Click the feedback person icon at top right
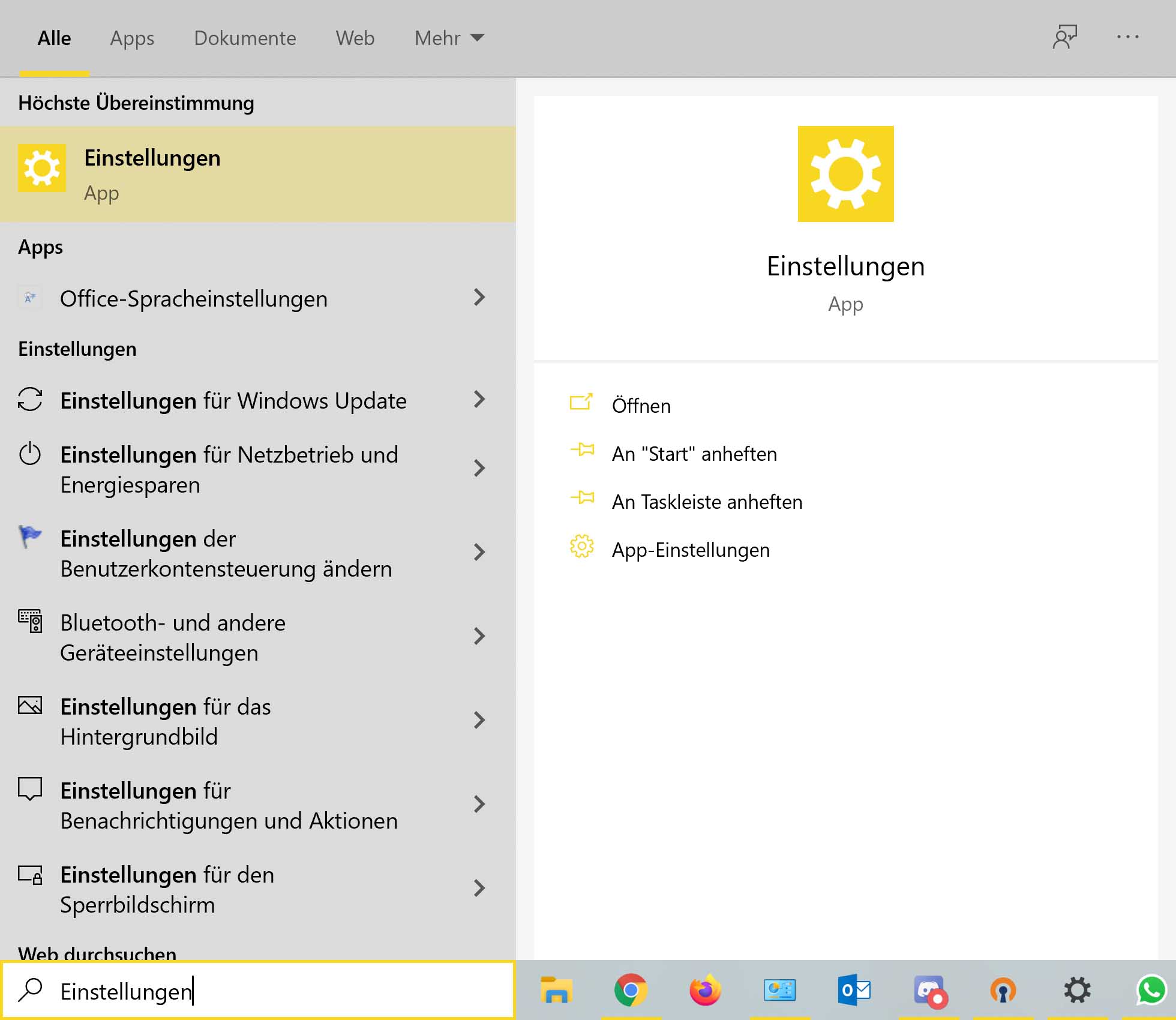 pos(1066,37)
